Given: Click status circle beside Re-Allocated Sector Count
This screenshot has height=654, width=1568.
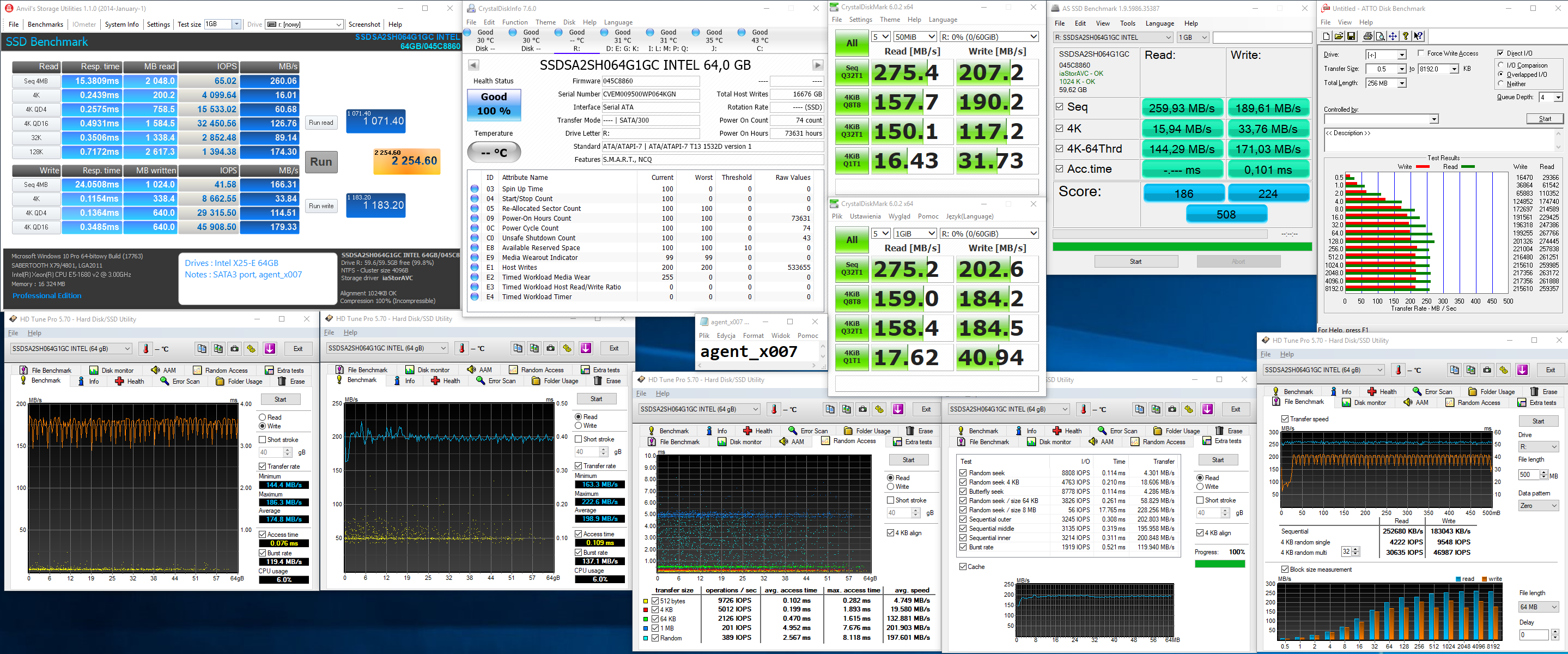Looking at the screenshot, I should tap(474, 208).
